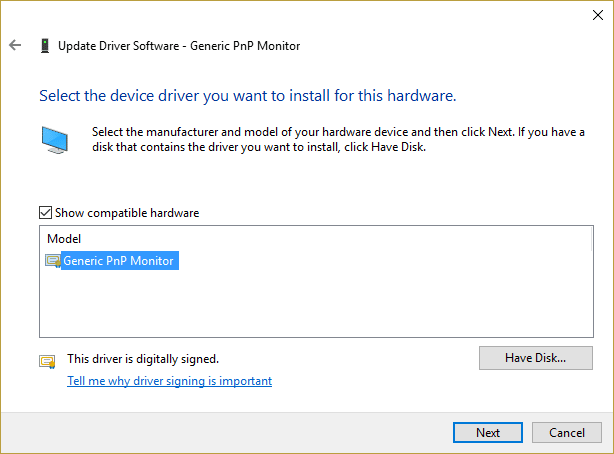Viewport: 614px width, 454px height.
Task: Click the icon next to the Generic PnP Monitor entry
Action: pos(52,261)
